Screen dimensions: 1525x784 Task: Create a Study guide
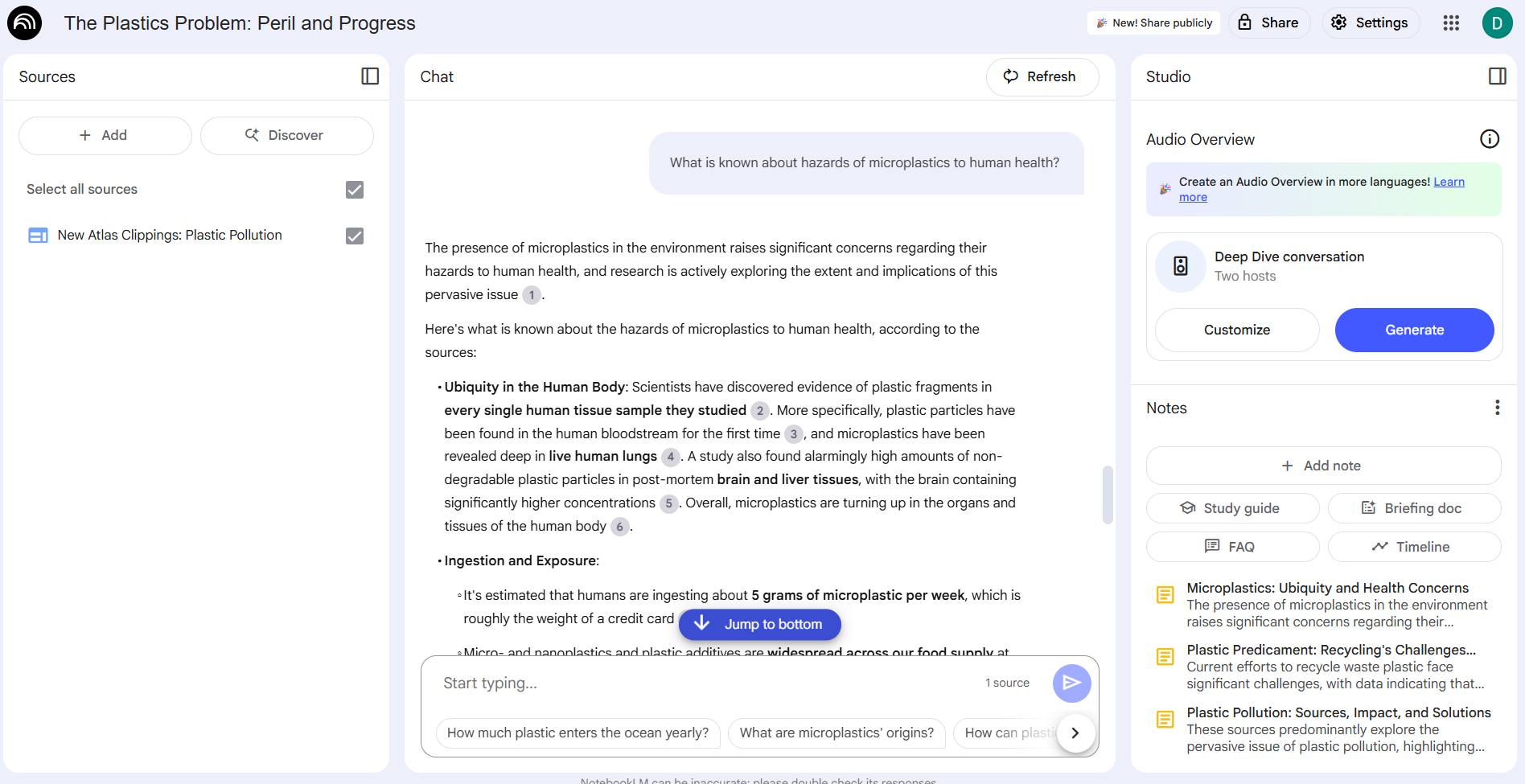(1232, 508)
